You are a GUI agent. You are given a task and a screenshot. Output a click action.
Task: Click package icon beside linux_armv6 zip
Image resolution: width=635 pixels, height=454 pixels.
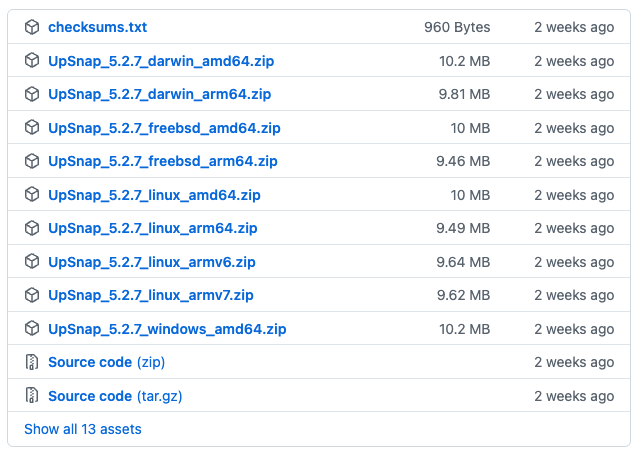coord(32,262)
